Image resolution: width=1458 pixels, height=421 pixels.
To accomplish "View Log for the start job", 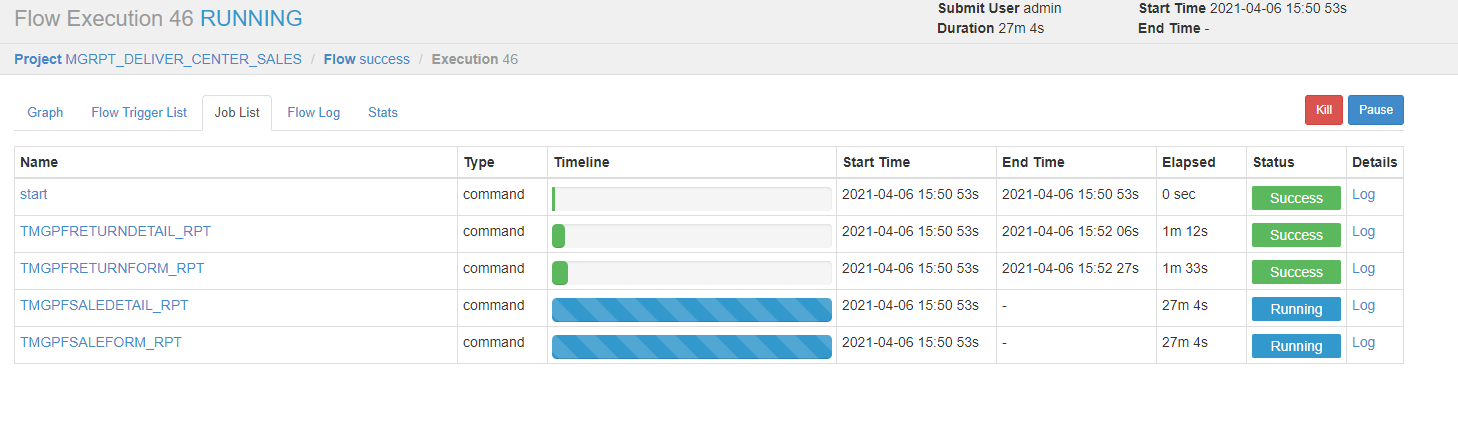I will (x=1363, y=194).
